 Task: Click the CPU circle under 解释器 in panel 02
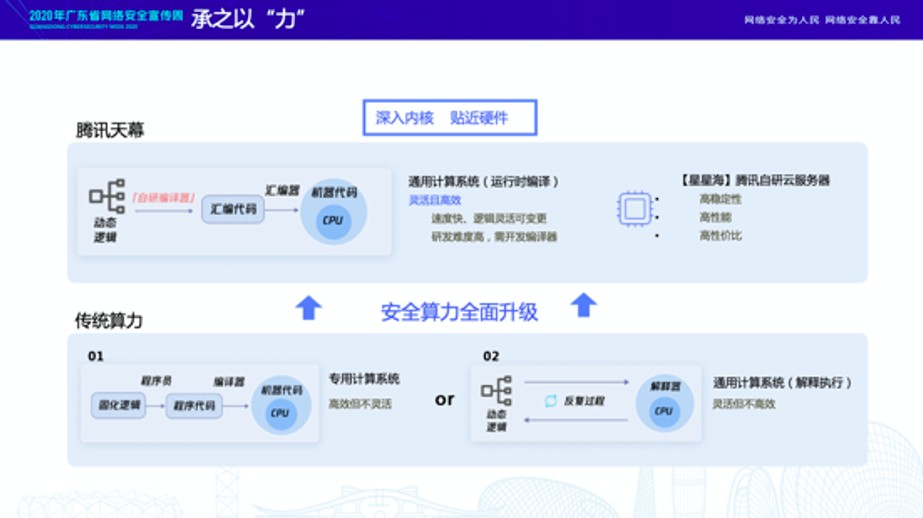(664, 411)
